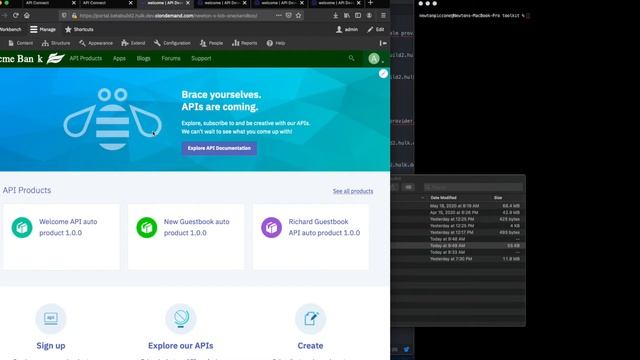
Task: Open a new browser tab with plus
Action: 370,3
